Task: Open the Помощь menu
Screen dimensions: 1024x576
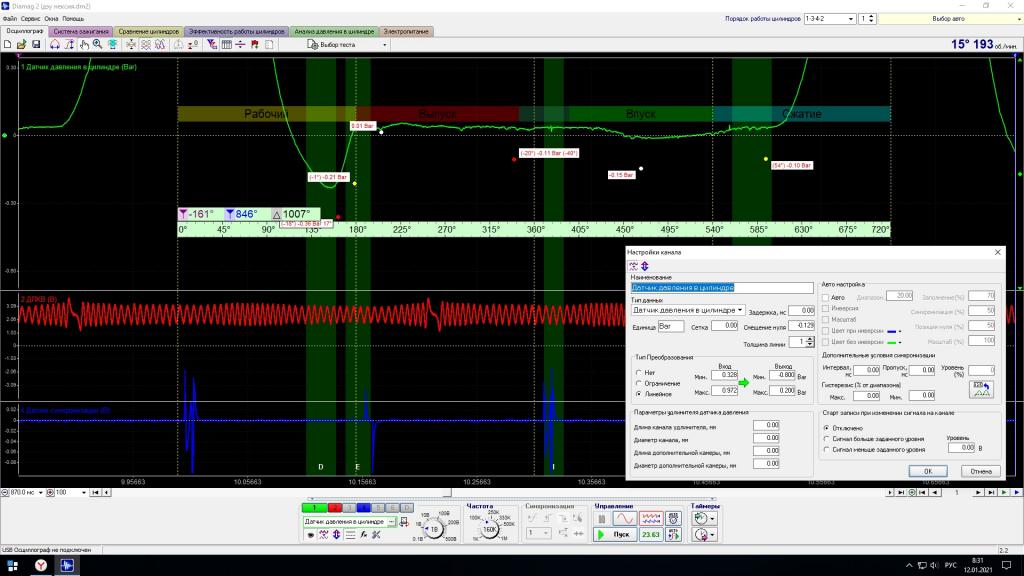Action: (73, 19)
